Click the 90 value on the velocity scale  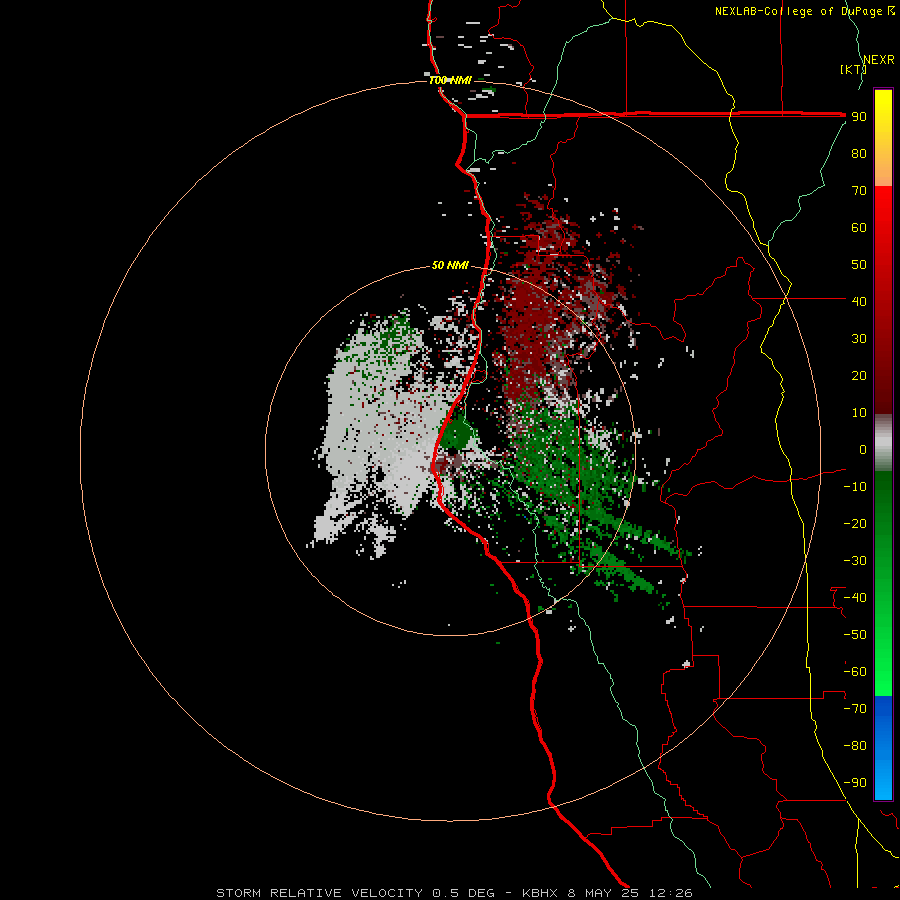tap(859, 117)
